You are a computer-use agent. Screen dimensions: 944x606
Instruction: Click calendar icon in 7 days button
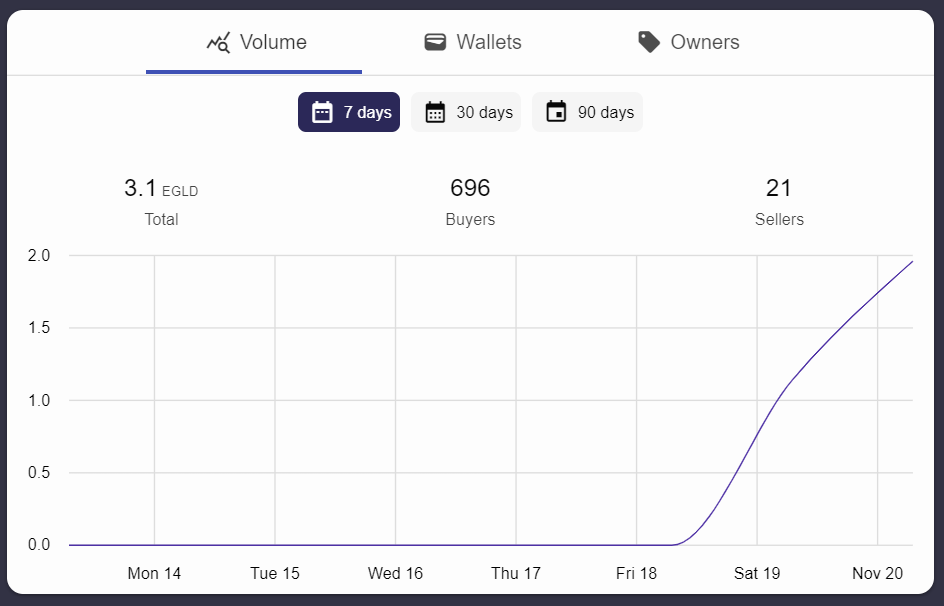click(x=322, y=112)
